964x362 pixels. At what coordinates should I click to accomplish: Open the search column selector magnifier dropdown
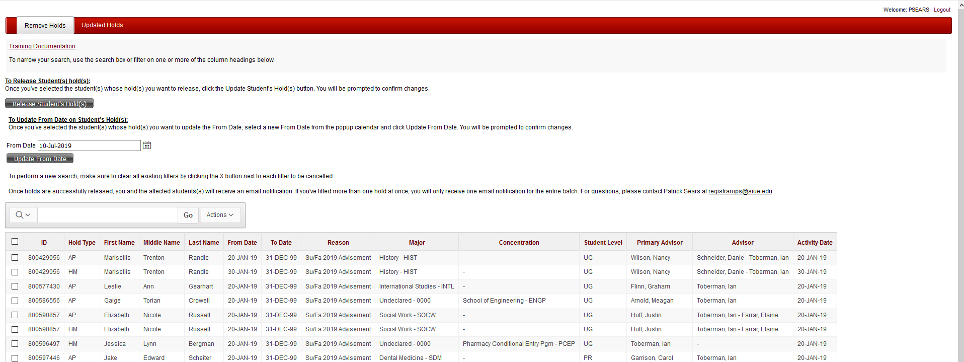23,215
